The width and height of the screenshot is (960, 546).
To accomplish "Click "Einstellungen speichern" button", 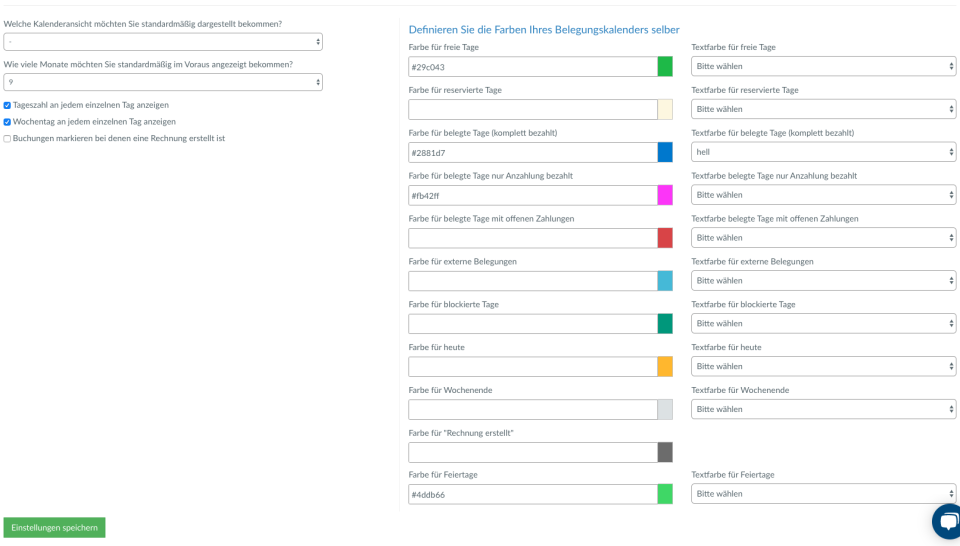I will coord(54,527).
